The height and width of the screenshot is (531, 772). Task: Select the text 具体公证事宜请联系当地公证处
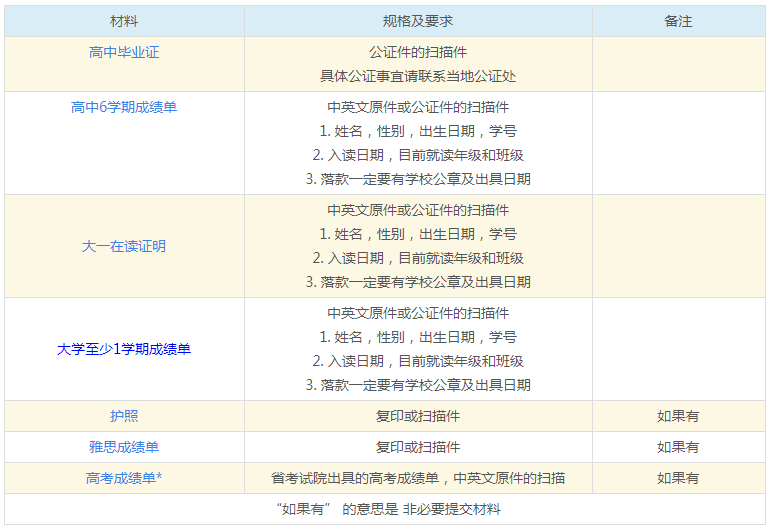click(418, 76)
